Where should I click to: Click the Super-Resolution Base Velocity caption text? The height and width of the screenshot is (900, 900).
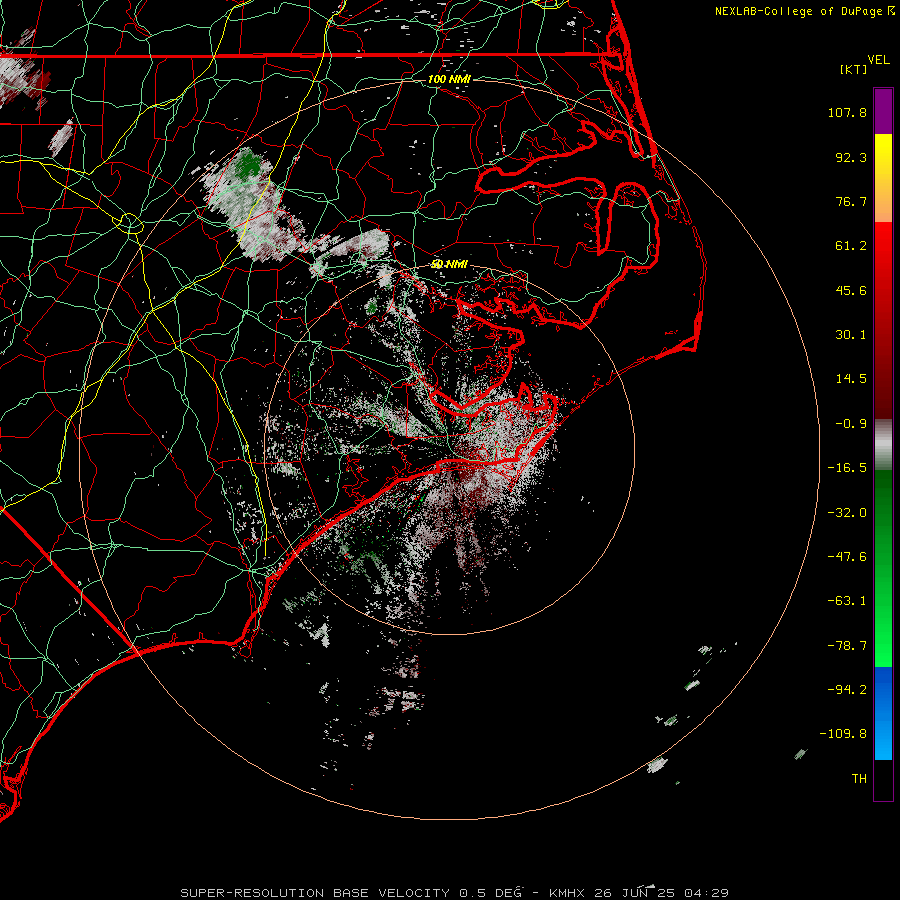click(351, 893)
